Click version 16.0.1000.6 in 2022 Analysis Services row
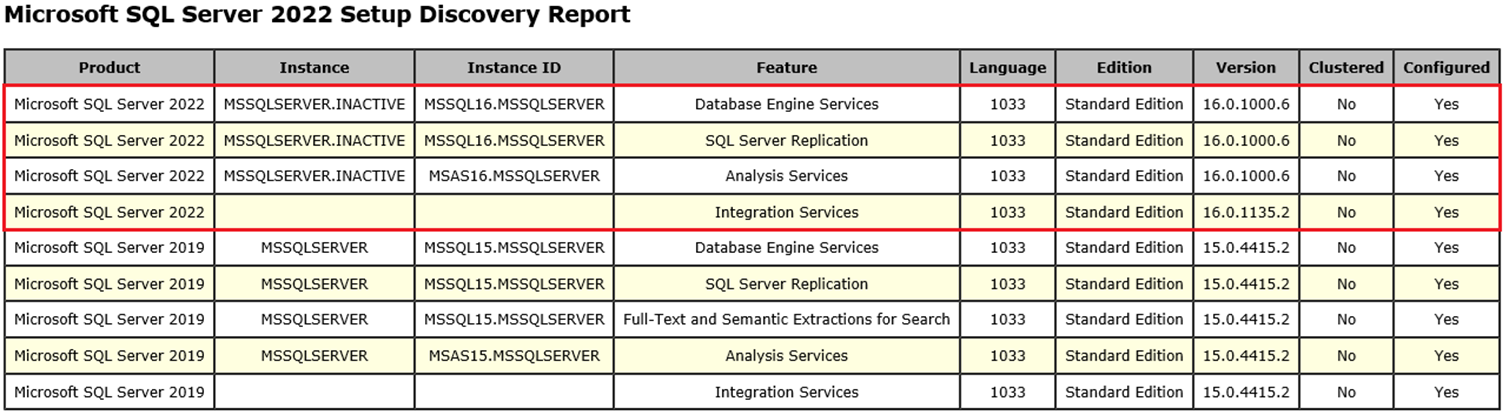 click(1246, 176)
